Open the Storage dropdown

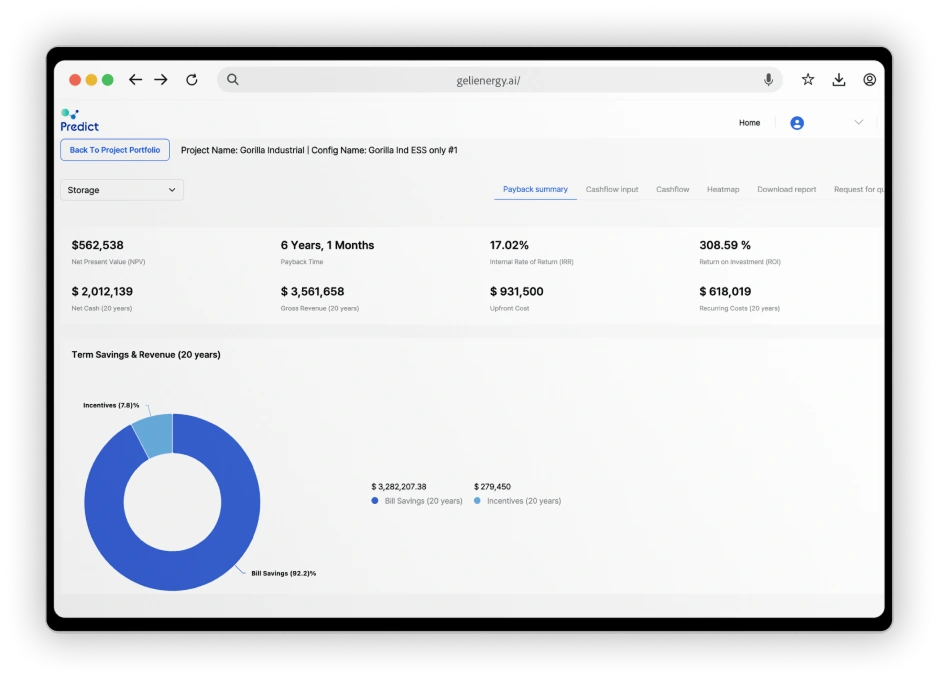(122, 190)
